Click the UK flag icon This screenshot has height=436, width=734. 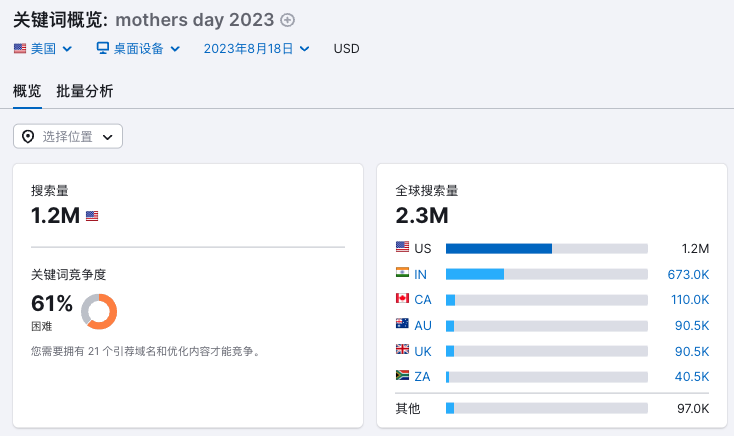(403, 351)
